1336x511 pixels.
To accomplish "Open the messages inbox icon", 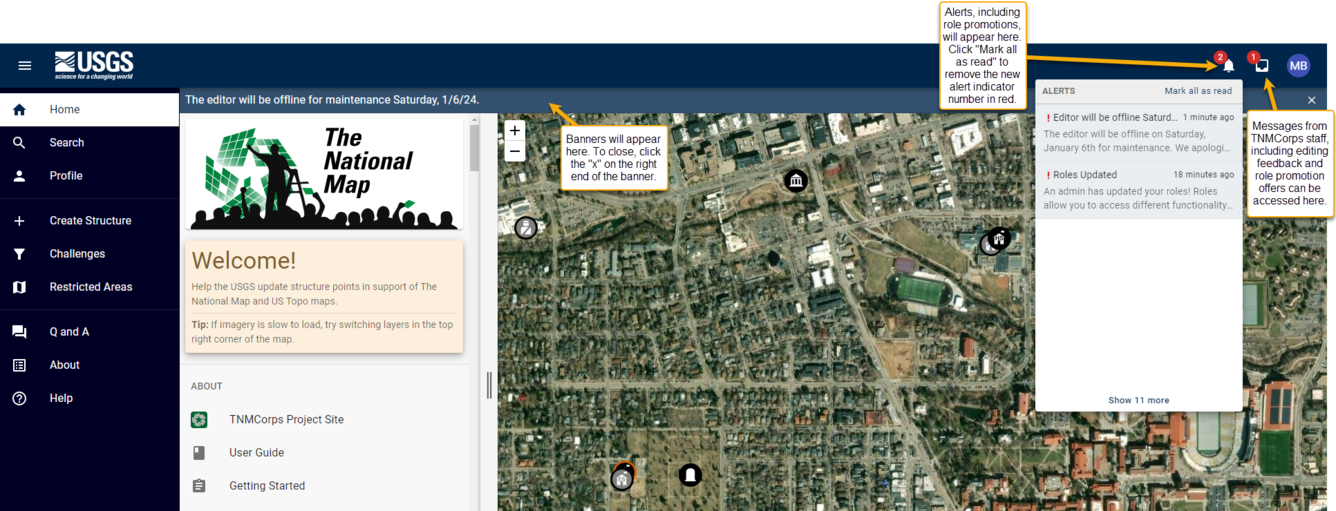I will pos(1262,66).
